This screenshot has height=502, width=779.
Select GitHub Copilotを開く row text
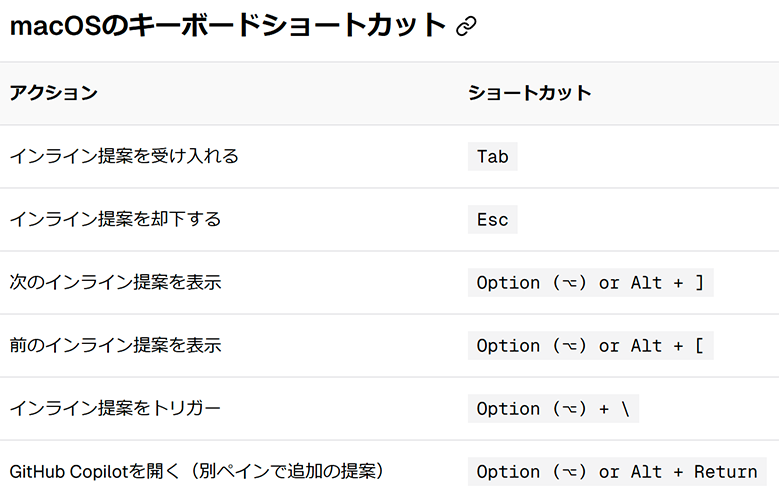(197, 471)
